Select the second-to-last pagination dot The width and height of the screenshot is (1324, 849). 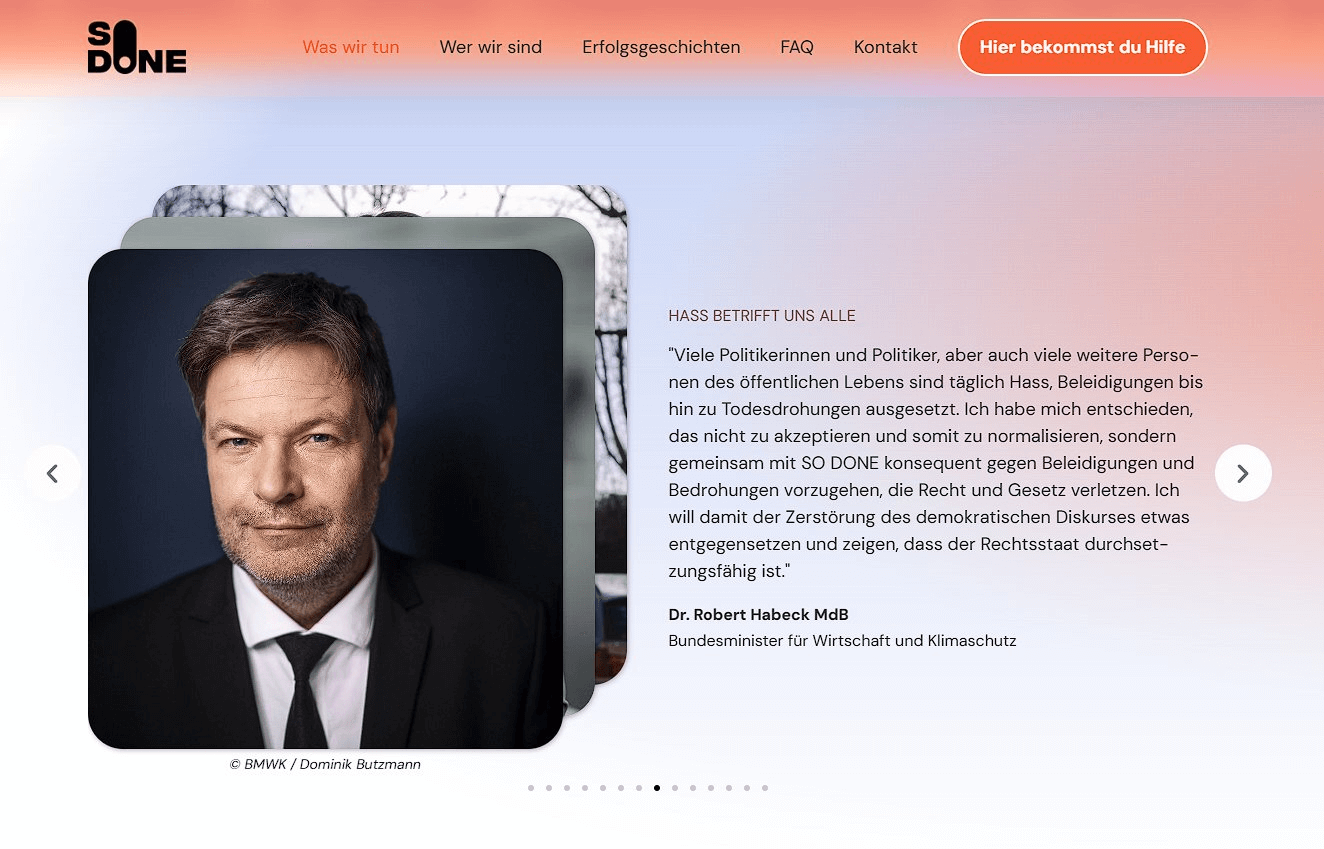point(747,788)
